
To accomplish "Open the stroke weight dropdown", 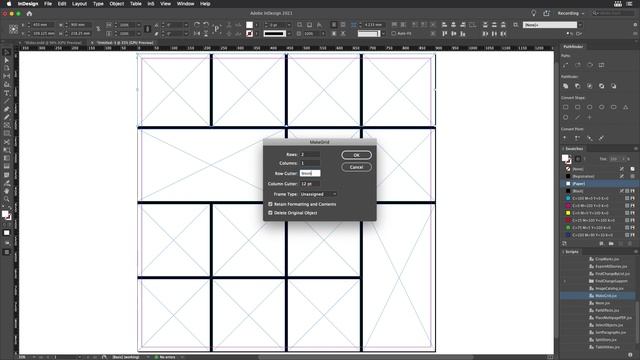I will [x=289, y=25].
